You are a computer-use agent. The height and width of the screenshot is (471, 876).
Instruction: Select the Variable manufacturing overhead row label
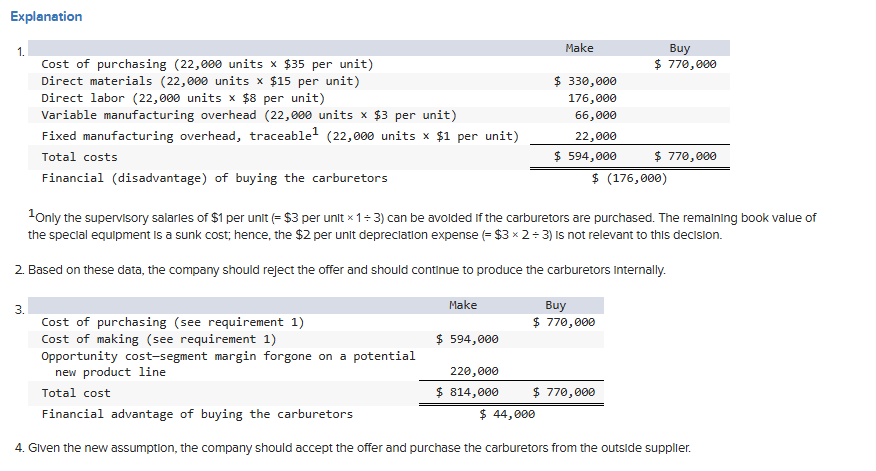[248, 115]
